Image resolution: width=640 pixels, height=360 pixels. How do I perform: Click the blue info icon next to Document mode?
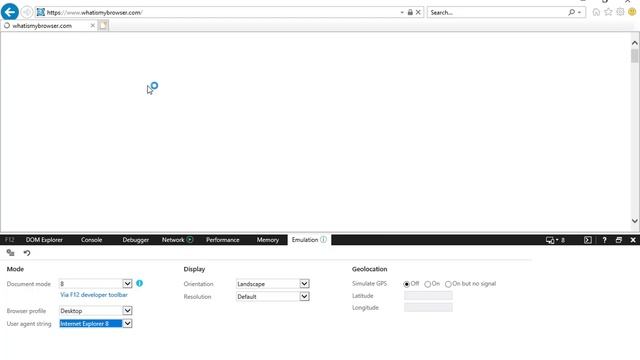click(x=140, y=283)
